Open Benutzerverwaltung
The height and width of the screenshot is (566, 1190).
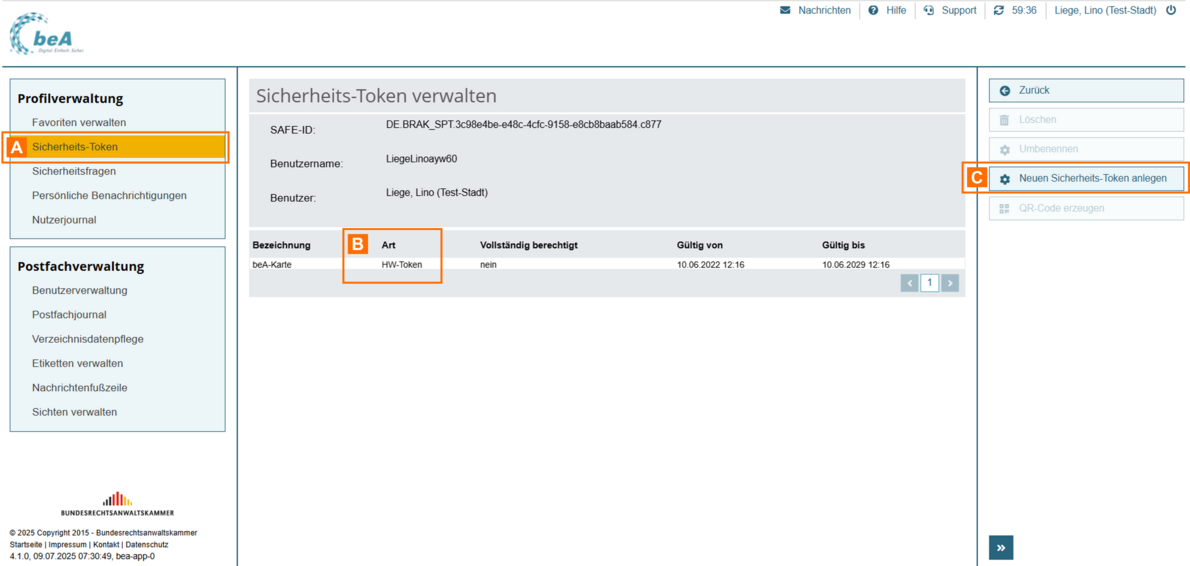[x=80, y=291]
